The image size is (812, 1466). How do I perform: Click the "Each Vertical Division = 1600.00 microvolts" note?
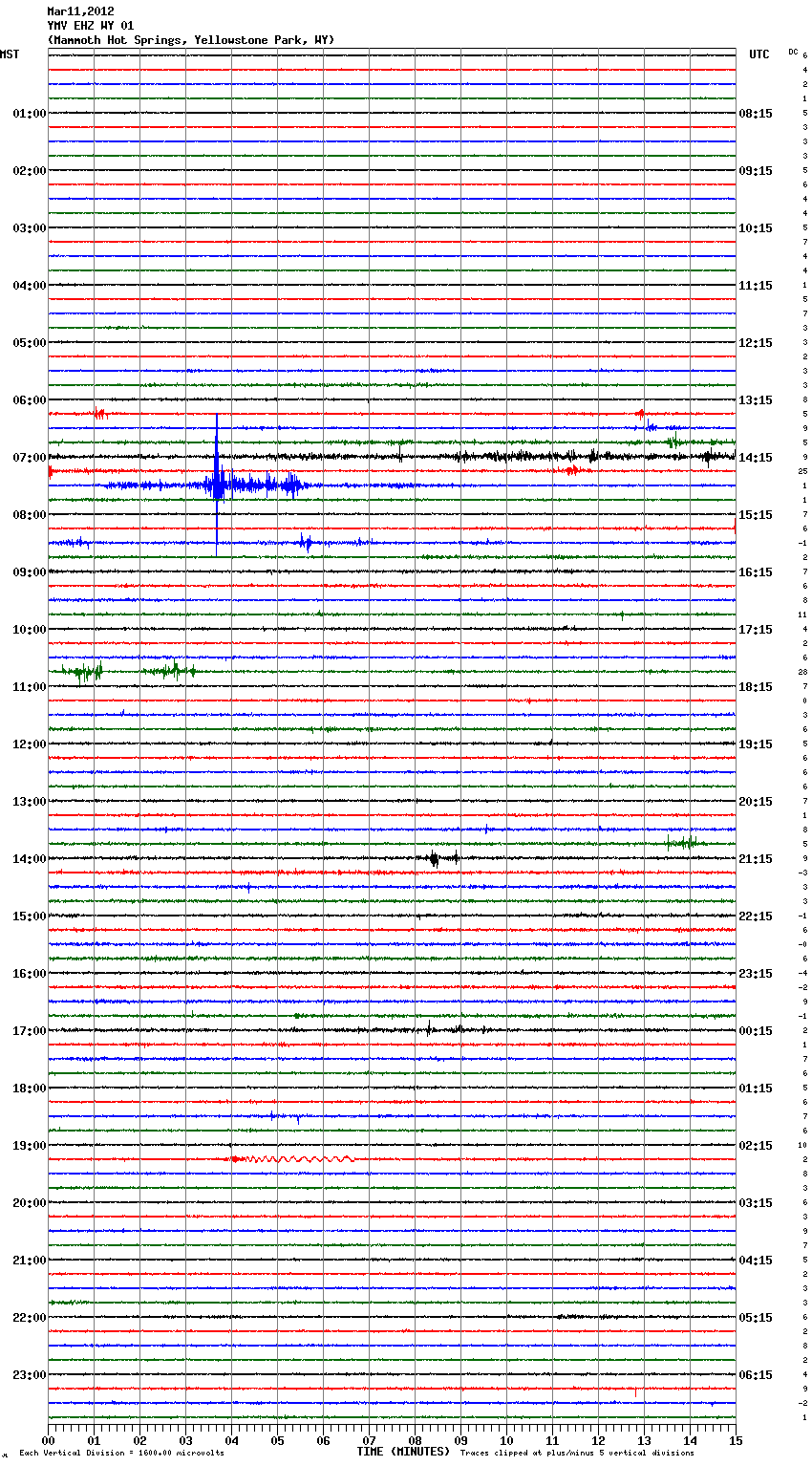click(121, 1453)
